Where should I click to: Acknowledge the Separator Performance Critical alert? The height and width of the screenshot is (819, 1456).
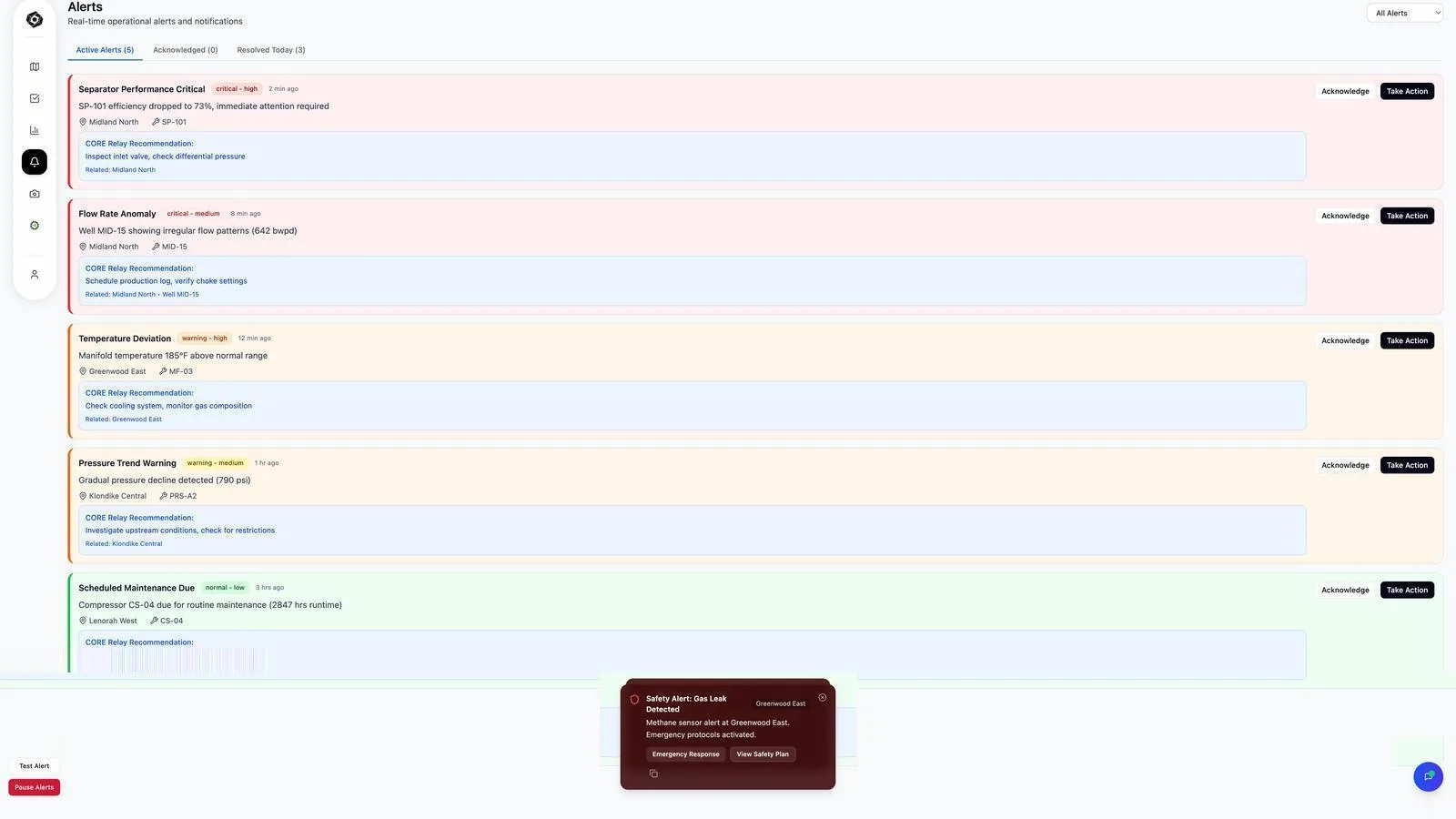coord(1345,91)
